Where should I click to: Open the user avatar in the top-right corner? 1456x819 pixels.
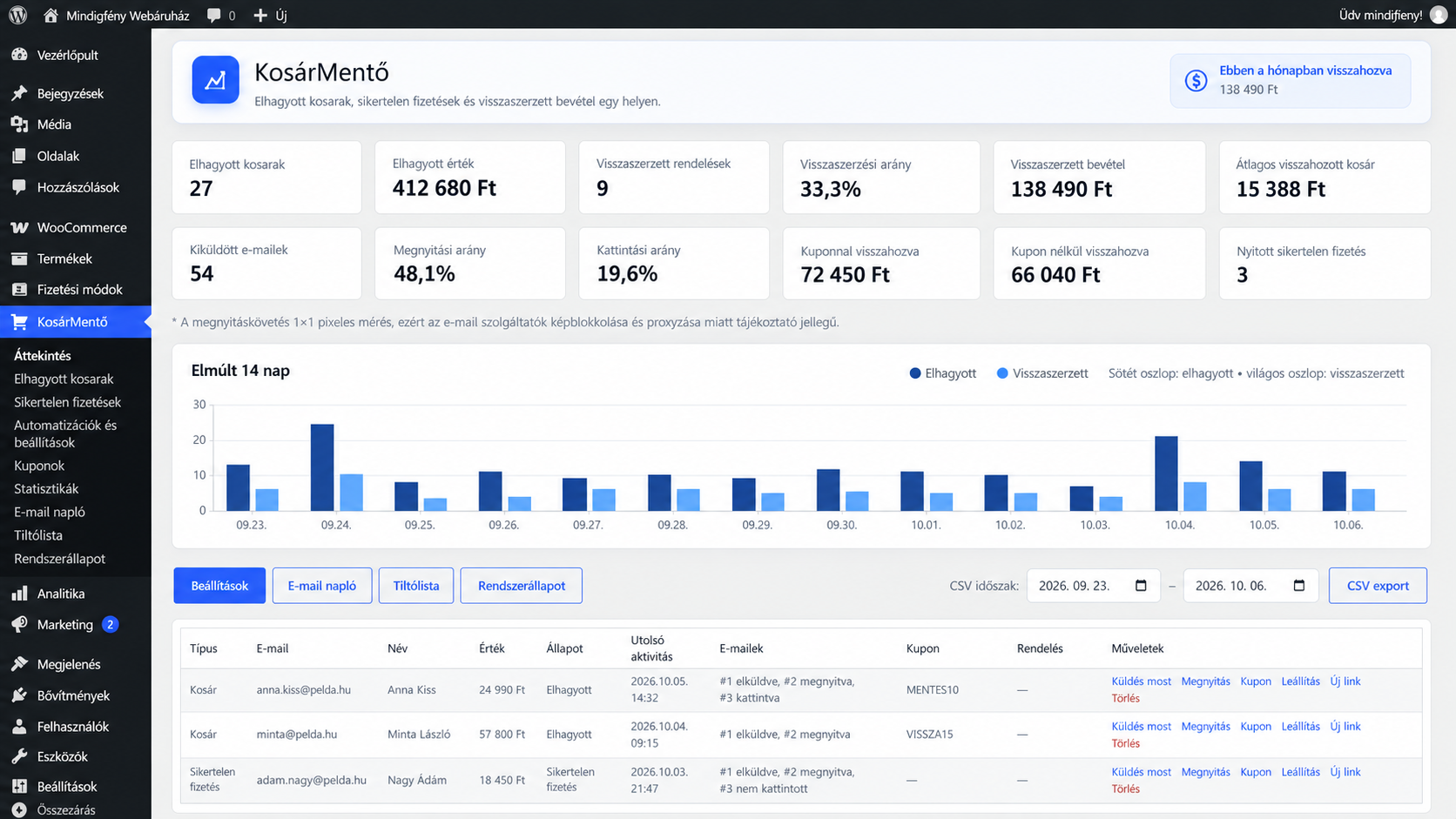pyautogui.click(x=1439, y=15)
